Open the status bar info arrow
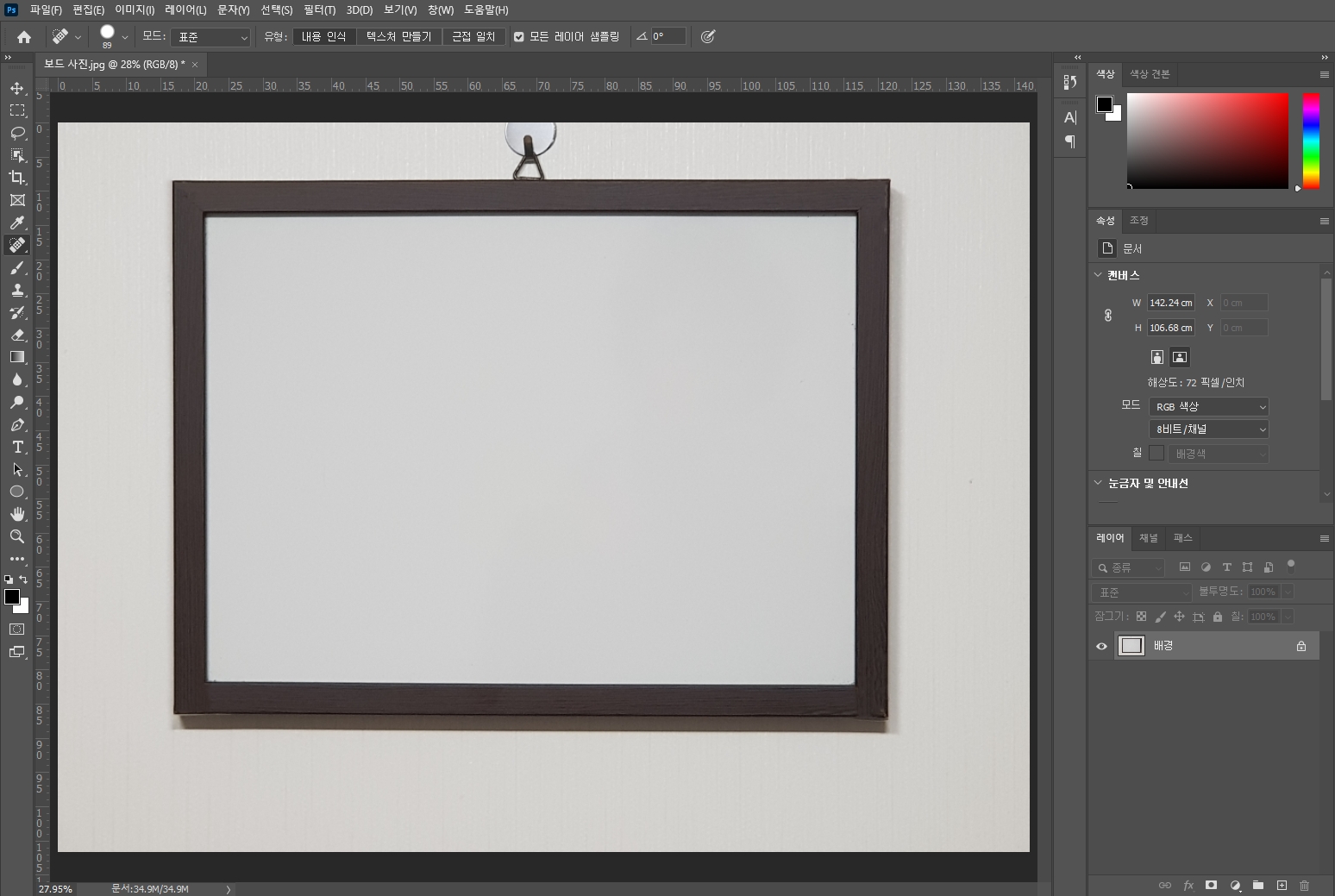 pyautogui.click(x=229, y=889)
